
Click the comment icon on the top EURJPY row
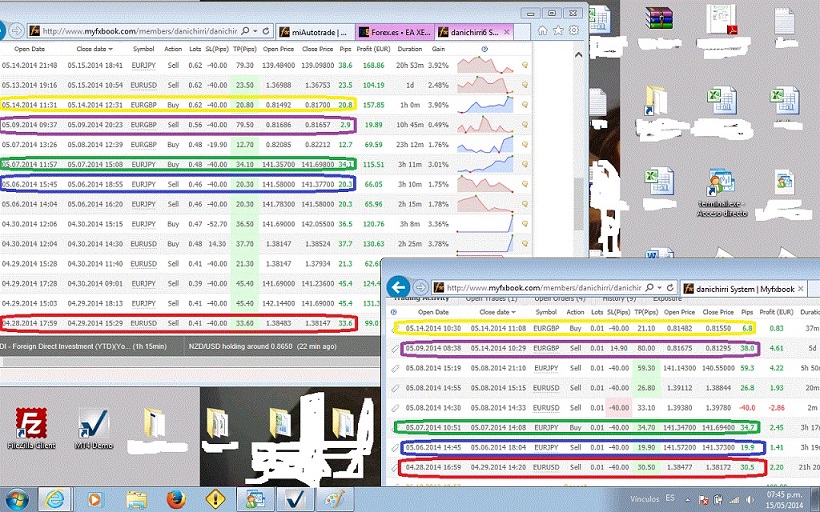524,66
